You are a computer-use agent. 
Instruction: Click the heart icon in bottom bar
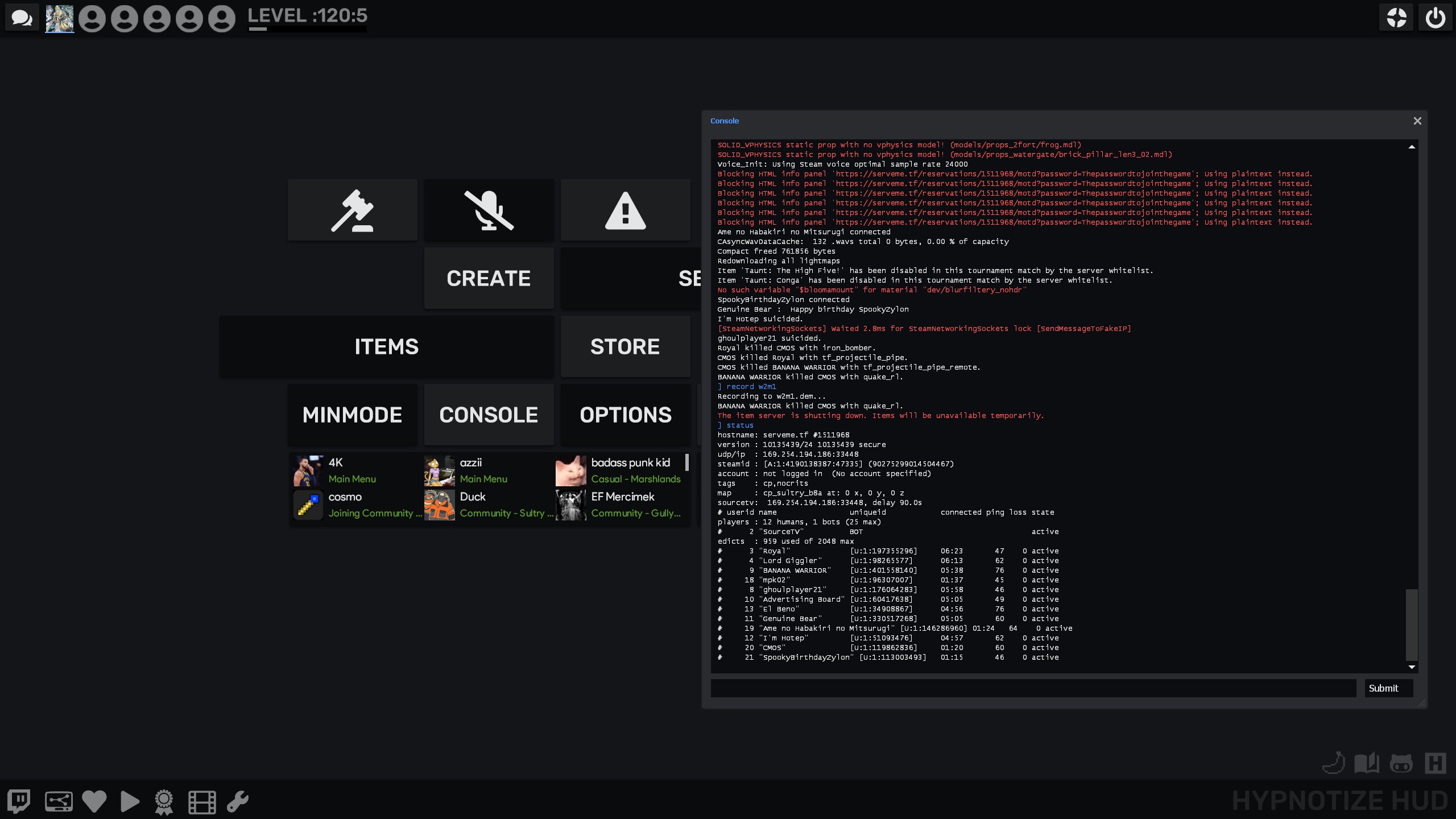[x=94, y=801]
